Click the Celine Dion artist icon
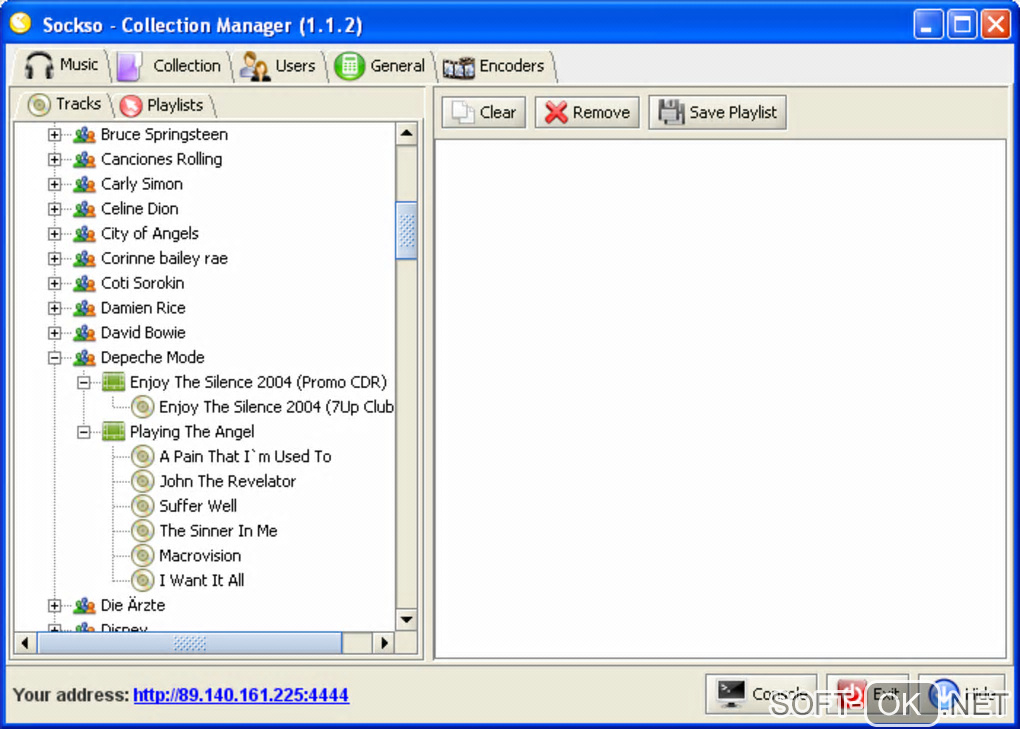This screenshot has width=1020, height=729. coord(85,209)
